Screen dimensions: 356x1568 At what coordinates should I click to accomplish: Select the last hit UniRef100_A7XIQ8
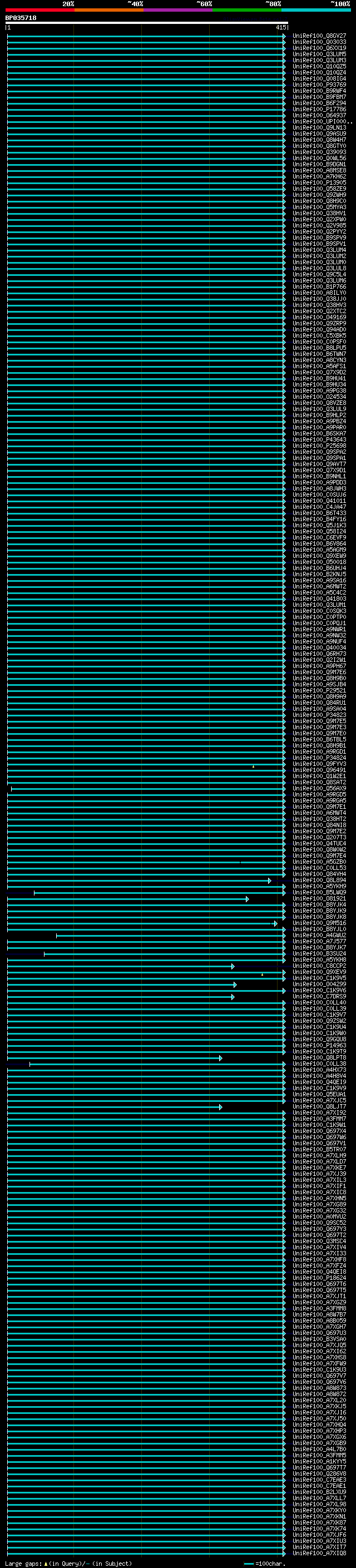pyautogui.click(x=319, y=1554)
